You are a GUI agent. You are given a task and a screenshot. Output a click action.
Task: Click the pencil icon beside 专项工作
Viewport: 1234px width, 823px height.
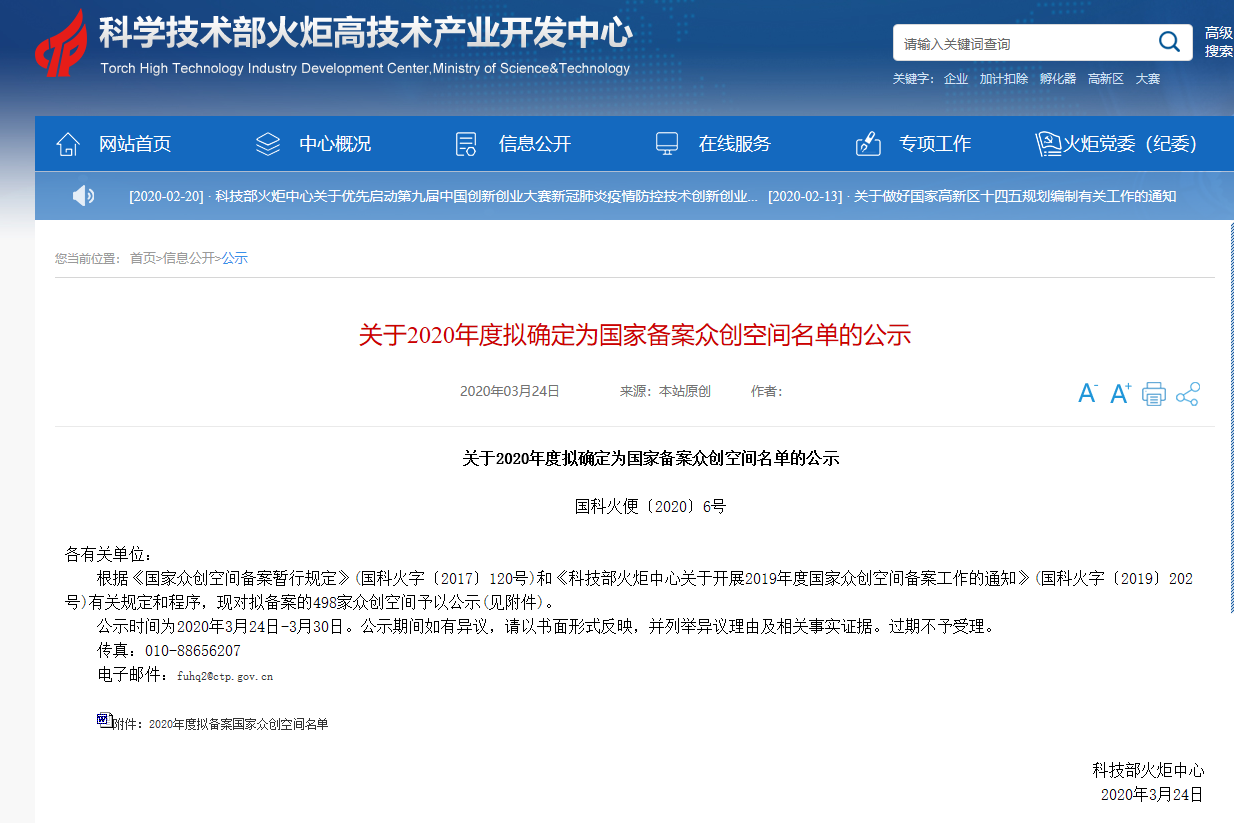868,144
